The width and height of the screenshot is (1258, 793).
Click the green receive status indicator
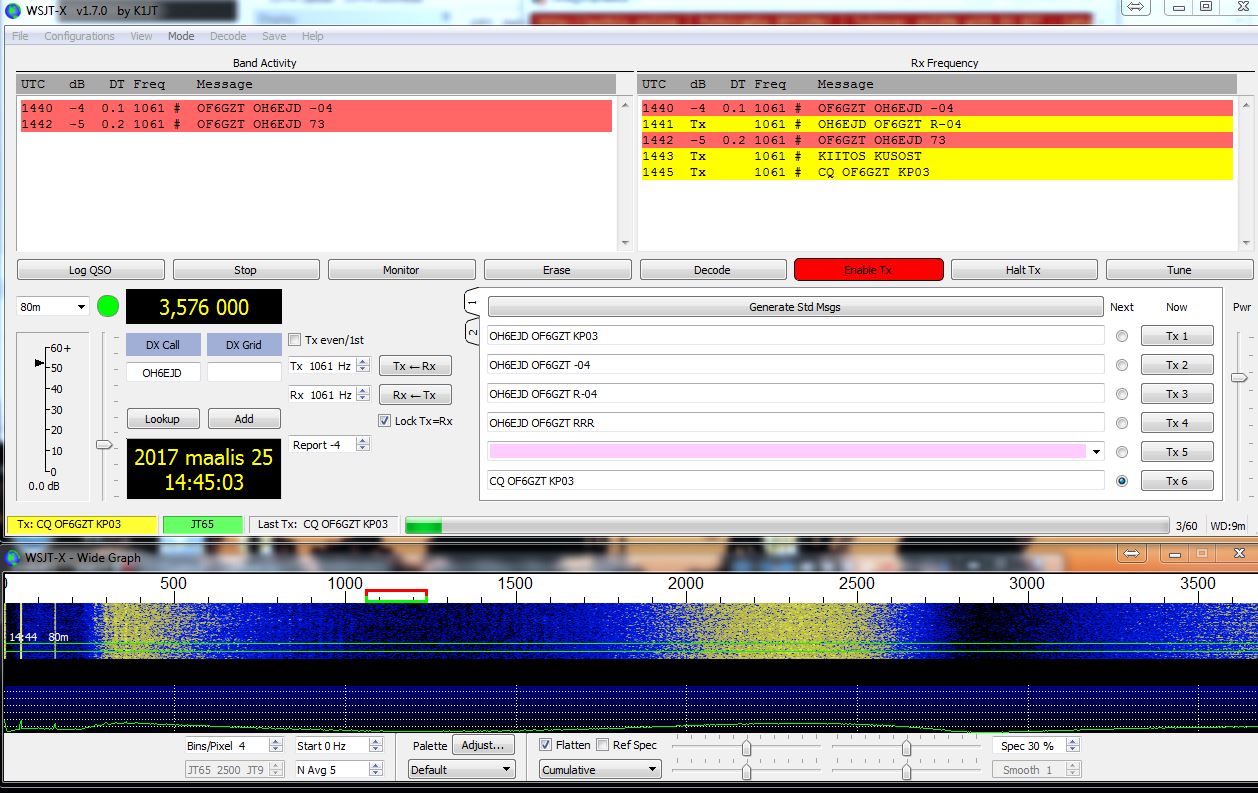coord(108,306)
